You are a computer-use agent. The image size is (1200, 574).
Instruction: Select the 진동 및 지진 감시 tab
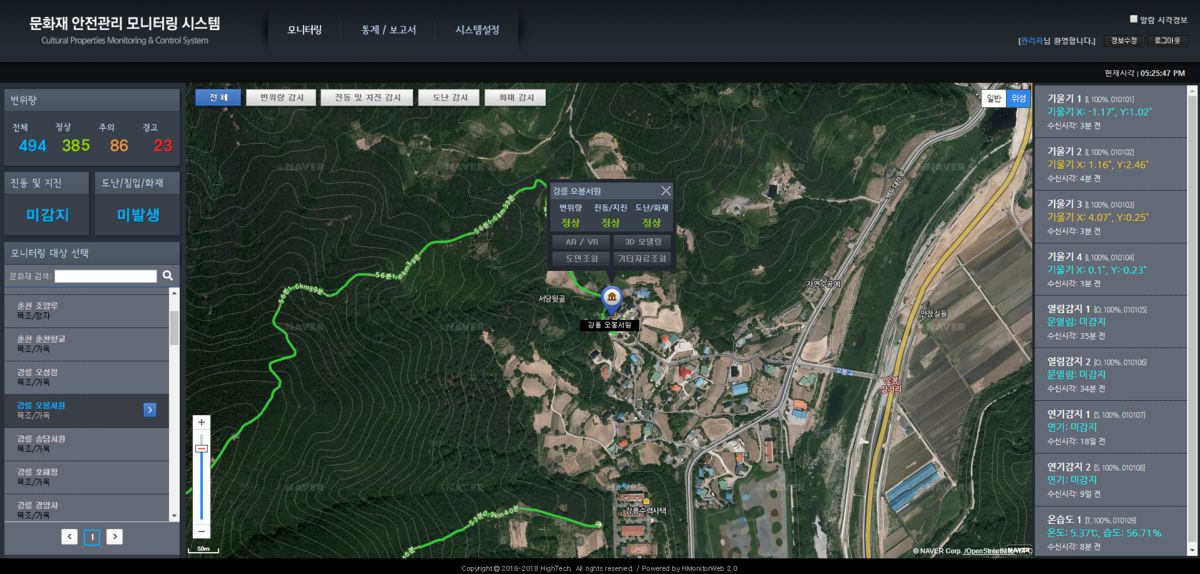(367, 98)
